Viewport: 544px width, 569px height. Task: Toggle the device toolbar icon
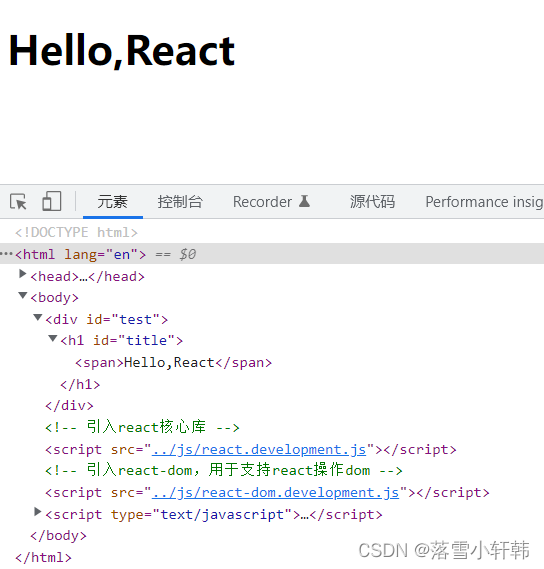[52, 201]
